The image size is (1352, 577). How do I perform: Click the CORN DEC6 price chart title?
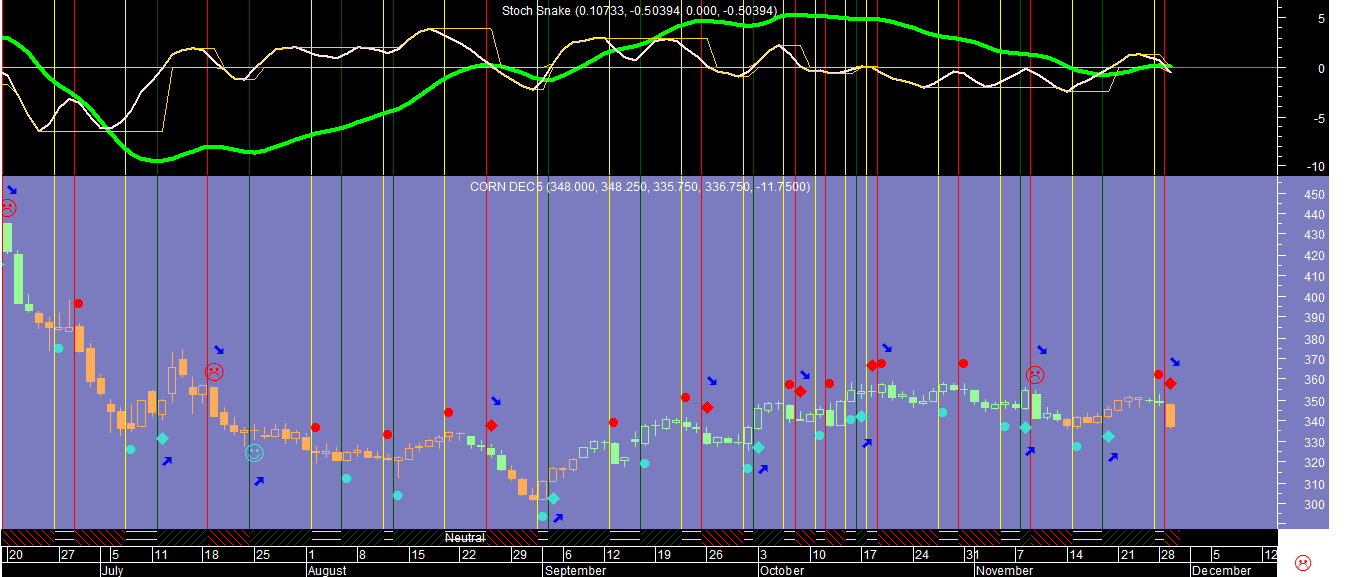pyautogui.click(x=640, y=187)
